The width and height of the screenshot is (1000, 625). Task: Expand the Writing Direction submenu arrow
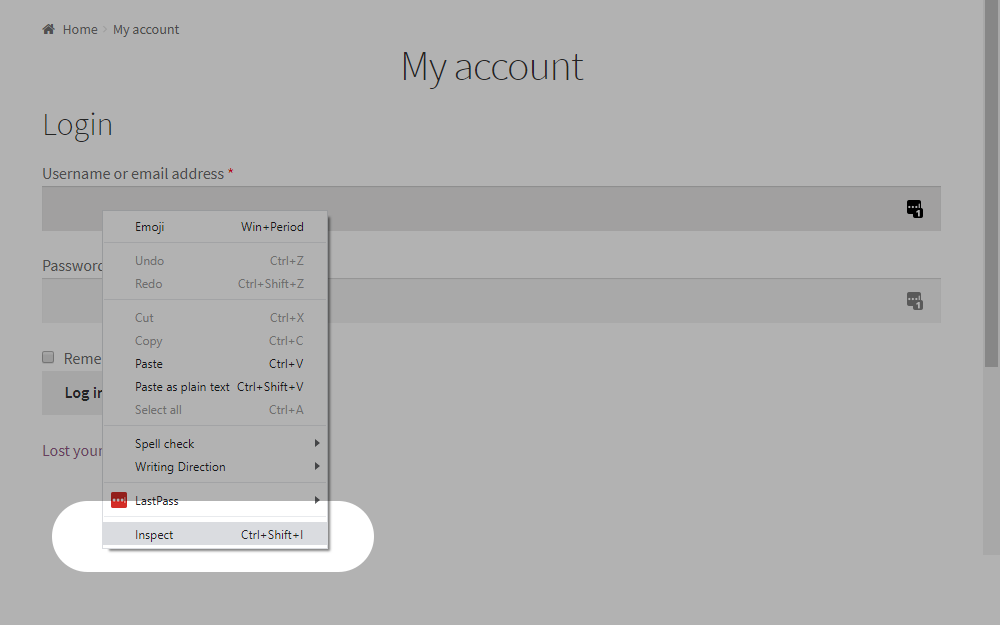pyautogui.click(x=316, y=466)
